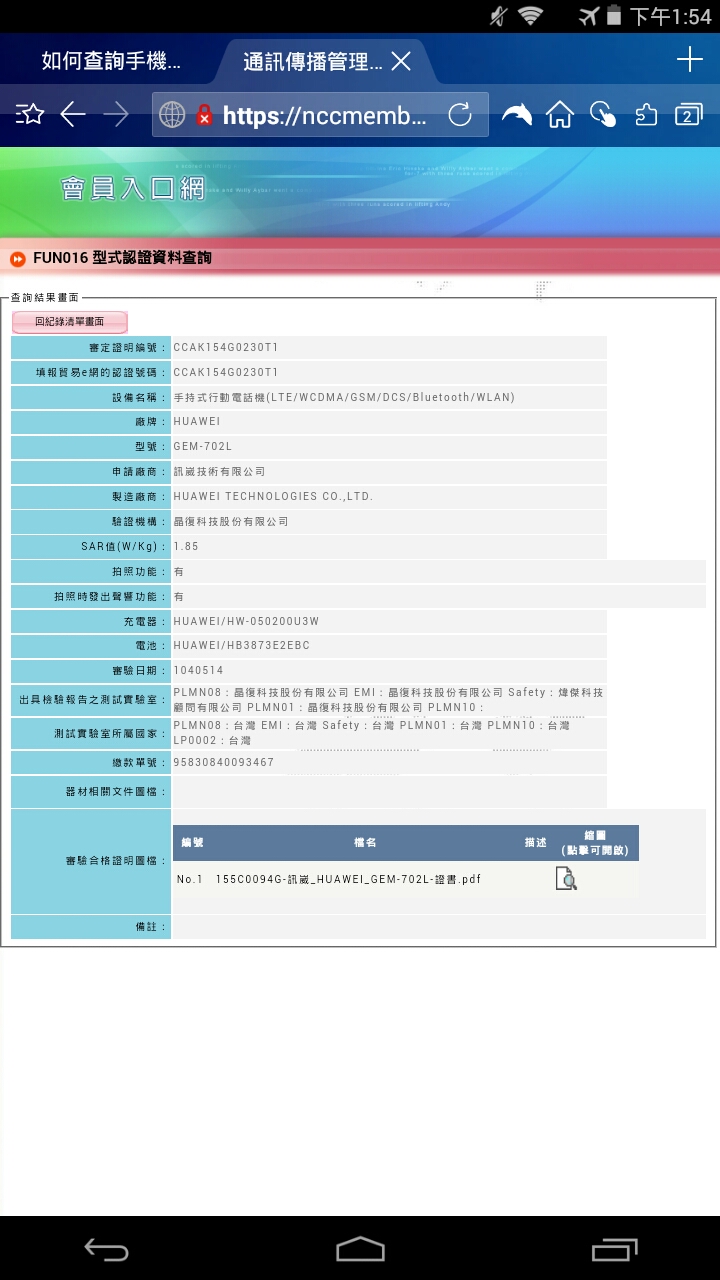Go back with the browser back arrow

[x=73, y=115]
